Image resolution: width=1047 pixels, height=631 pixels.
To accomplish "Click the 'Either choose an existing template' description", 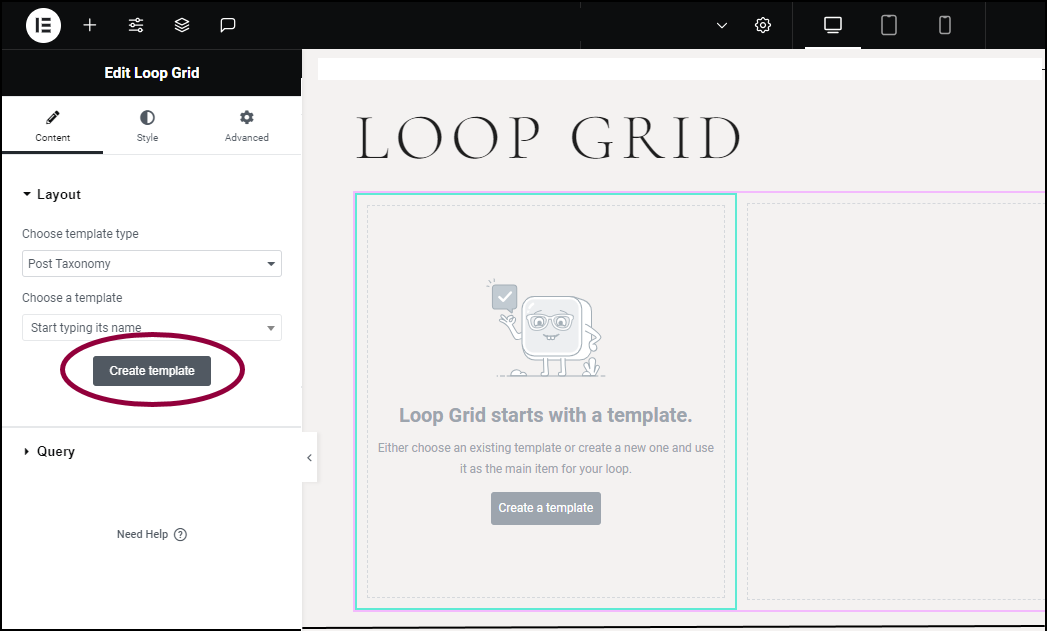I will (x=546, y=458).
